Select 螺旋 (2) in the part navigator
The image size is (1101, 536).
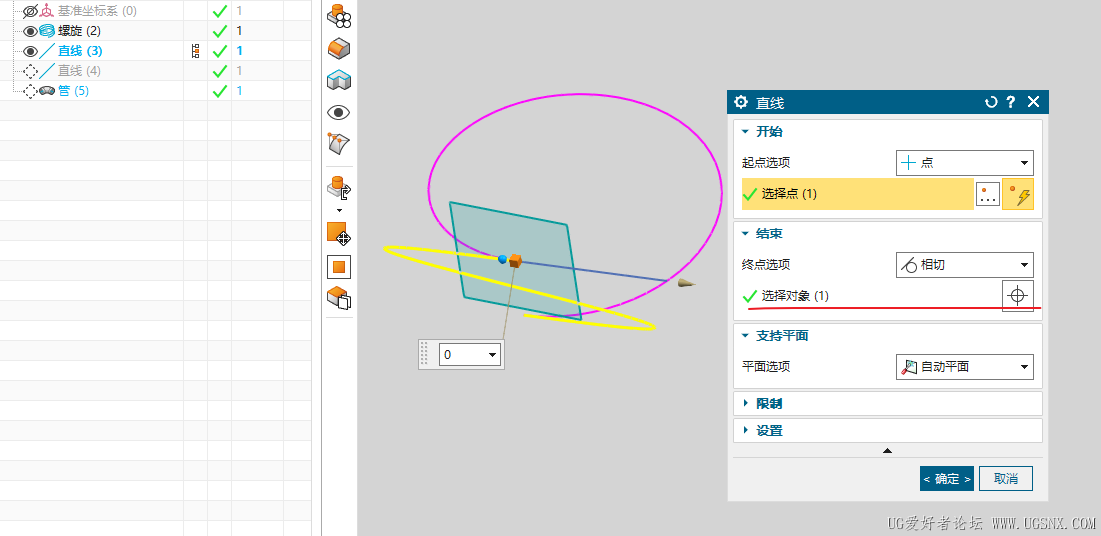79,31
